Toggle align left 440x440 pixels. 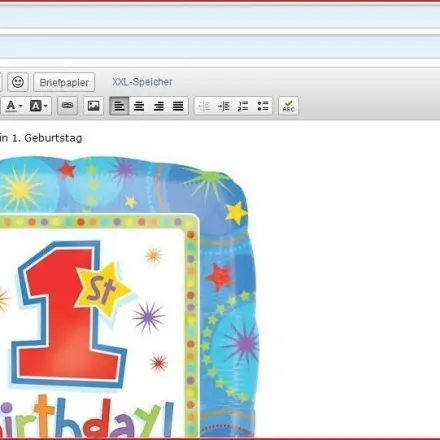click(119, 106)
